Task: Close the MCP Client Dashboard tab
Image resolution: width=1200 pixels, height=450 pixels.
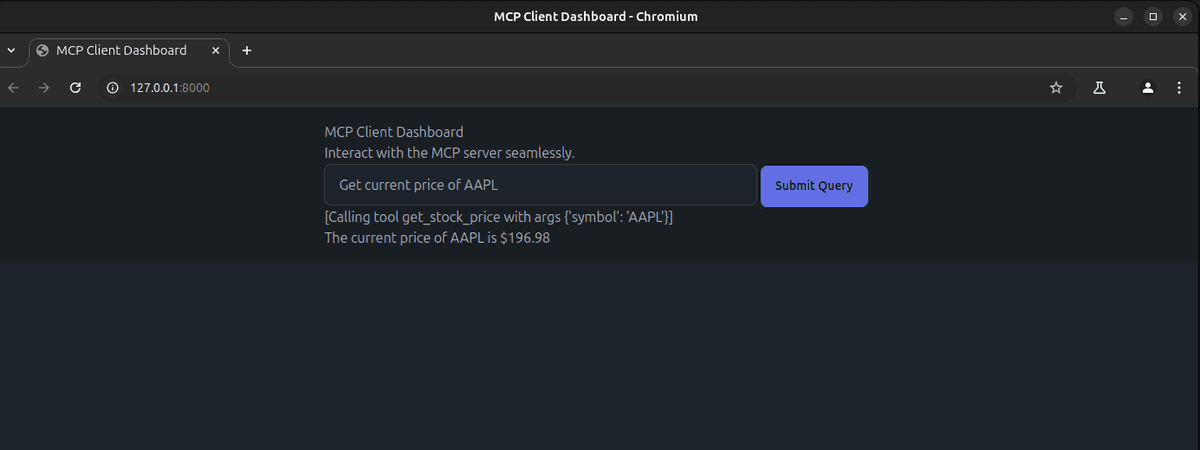Action: click(x=214, y=50)
